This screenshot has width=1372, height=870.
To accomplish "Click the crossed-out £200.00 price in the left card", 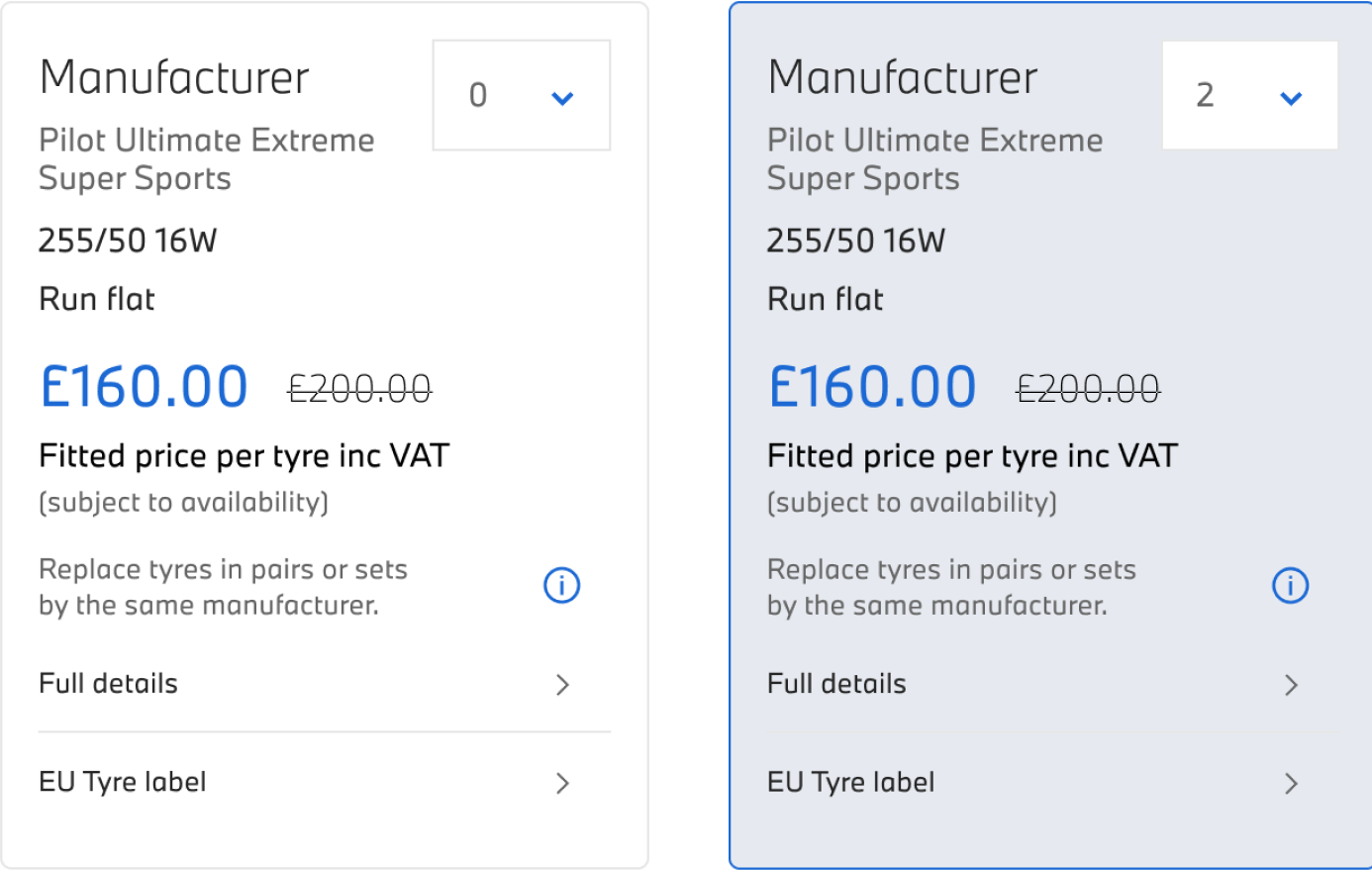I will click(359, 389).
